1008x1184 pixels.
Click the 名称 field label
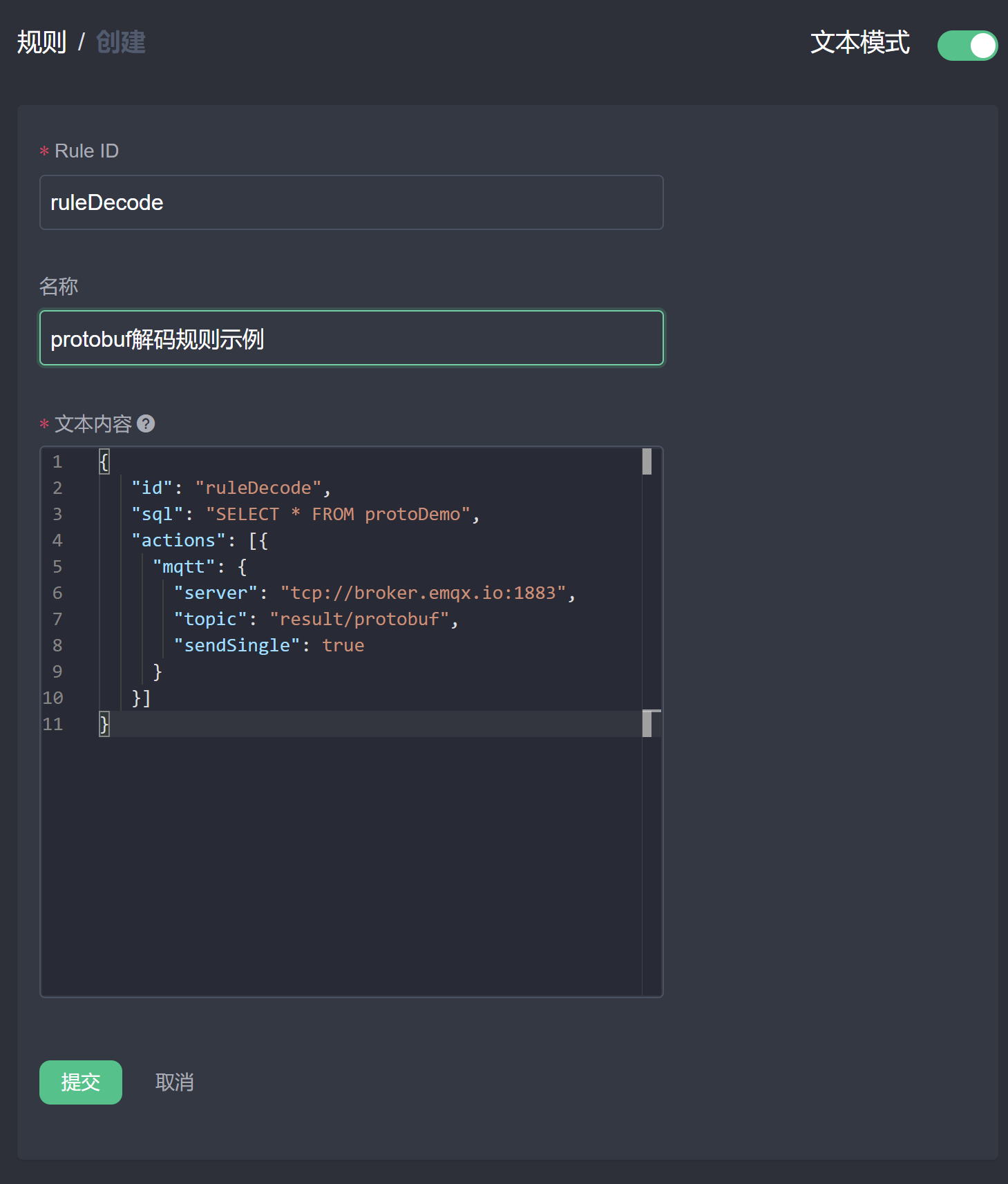(x=59, y=286)
